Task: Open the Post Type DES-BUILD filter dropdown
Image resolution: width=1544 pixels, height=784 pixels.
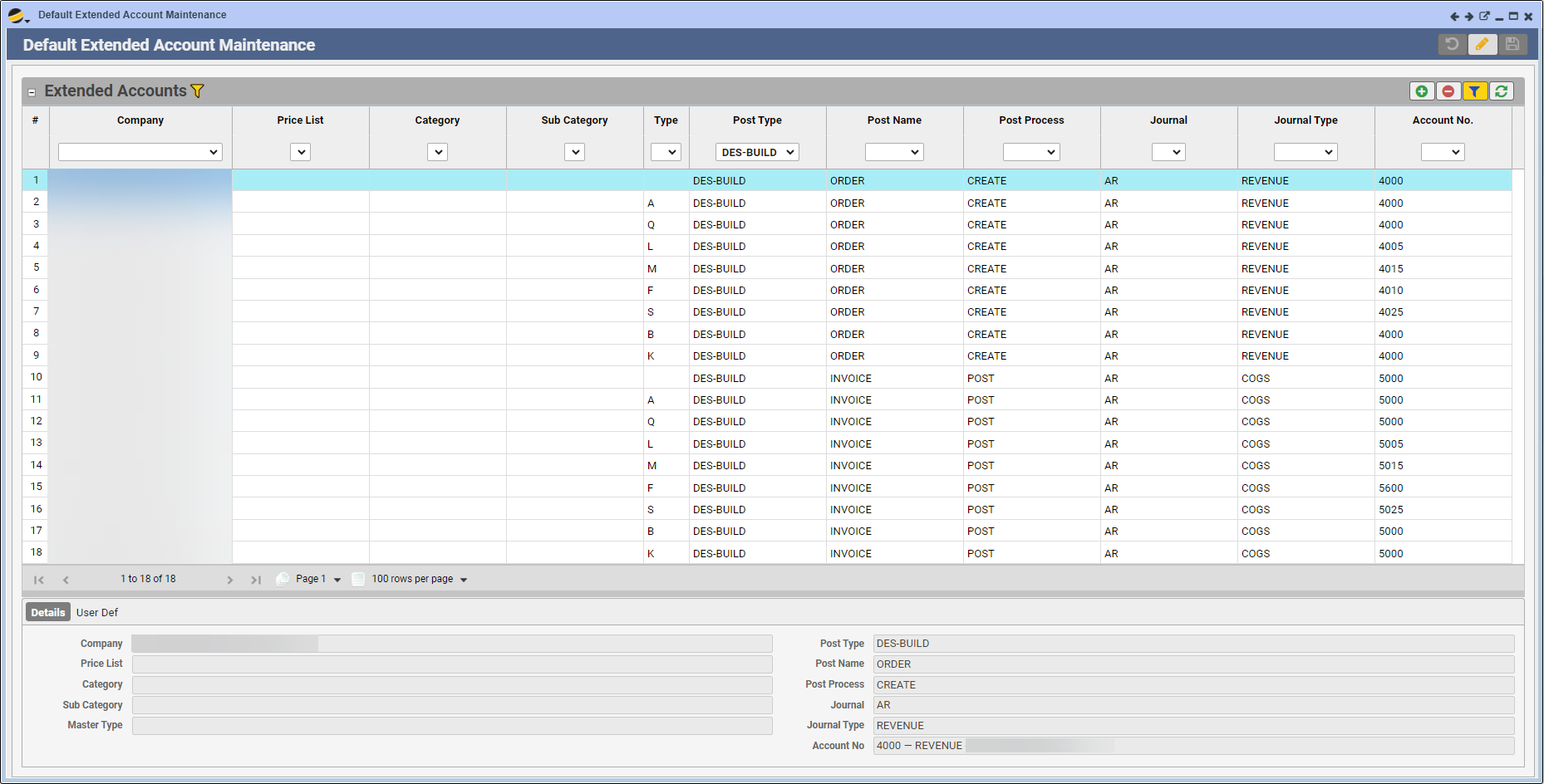Action: click(x=758, y=152)
